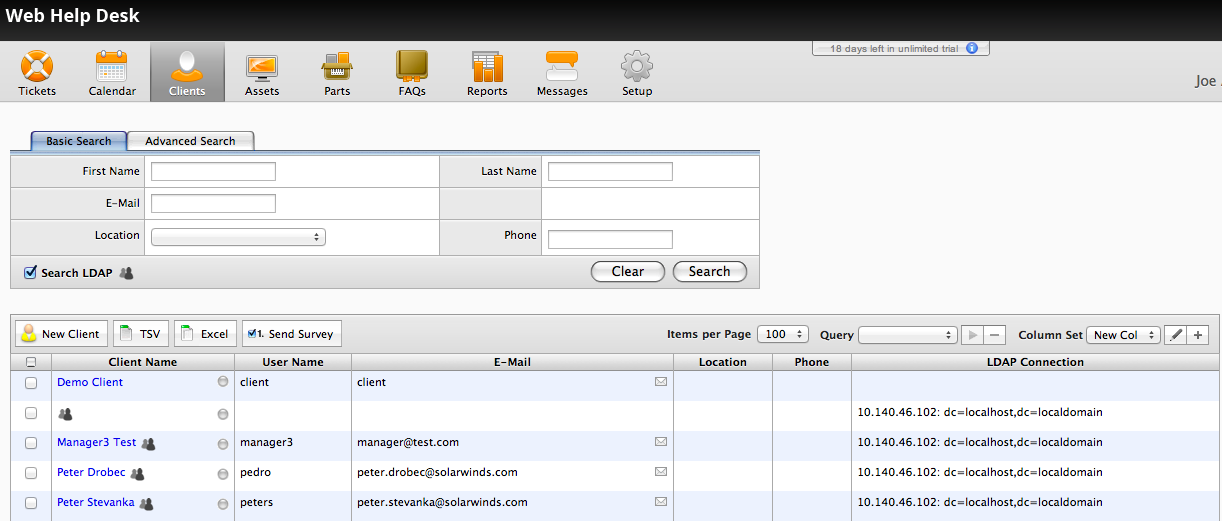The image size is (1222, 521).
Task: Click the New Client button
Action: pos(61,334)
